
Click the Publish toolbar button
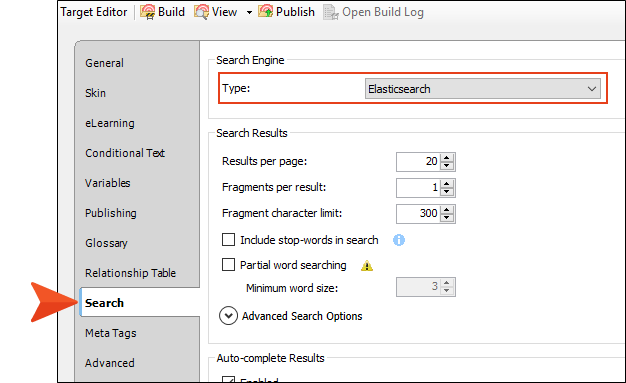click(x=286, y=12)
